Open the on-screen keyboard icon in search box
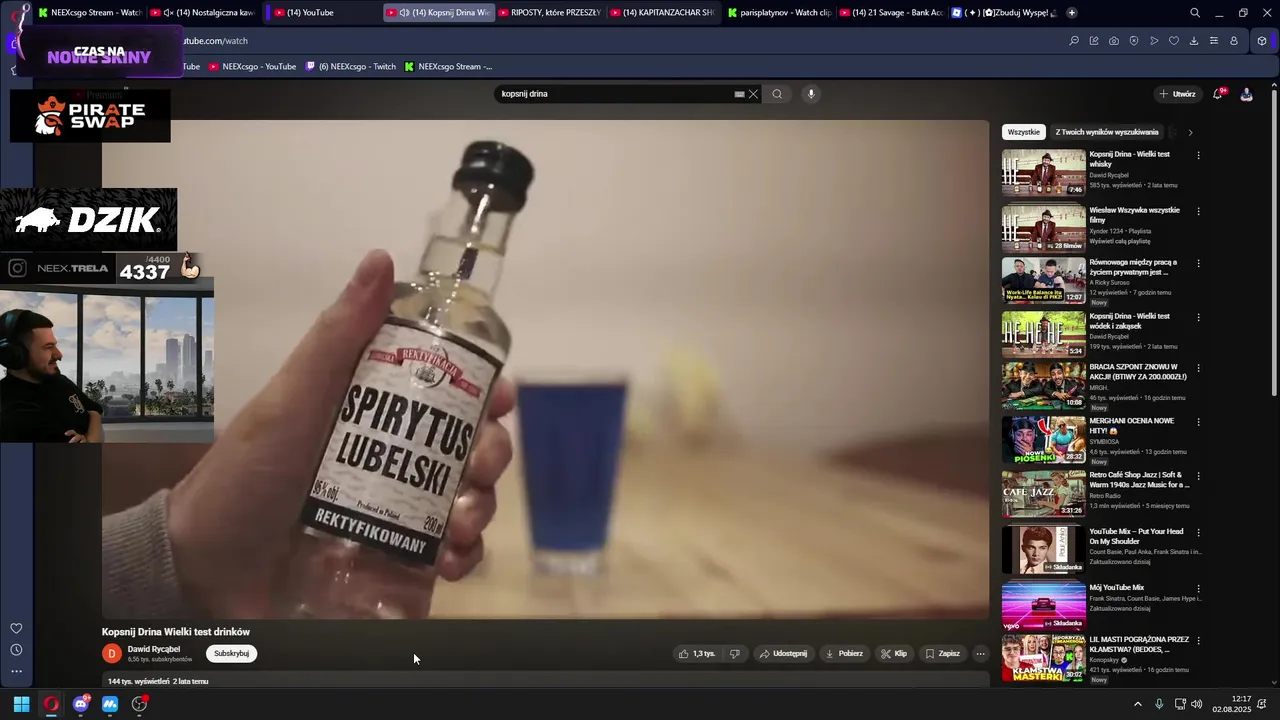 [x=739, y=94]
